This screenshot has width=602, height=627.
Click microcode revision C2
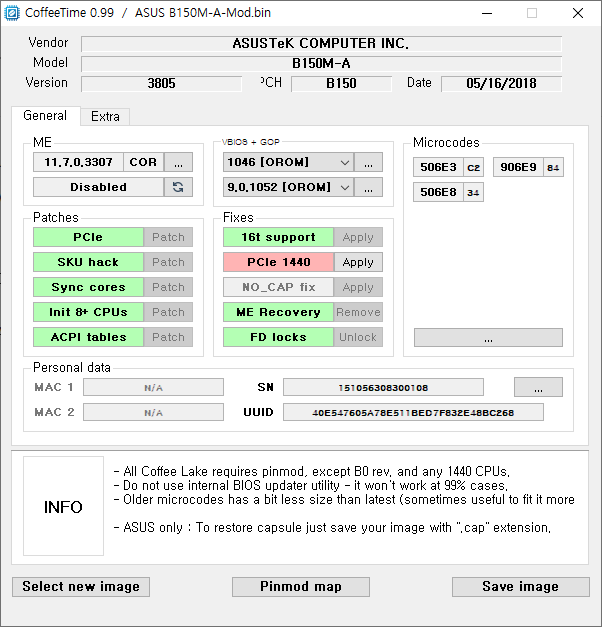click(x=474, y=168)
